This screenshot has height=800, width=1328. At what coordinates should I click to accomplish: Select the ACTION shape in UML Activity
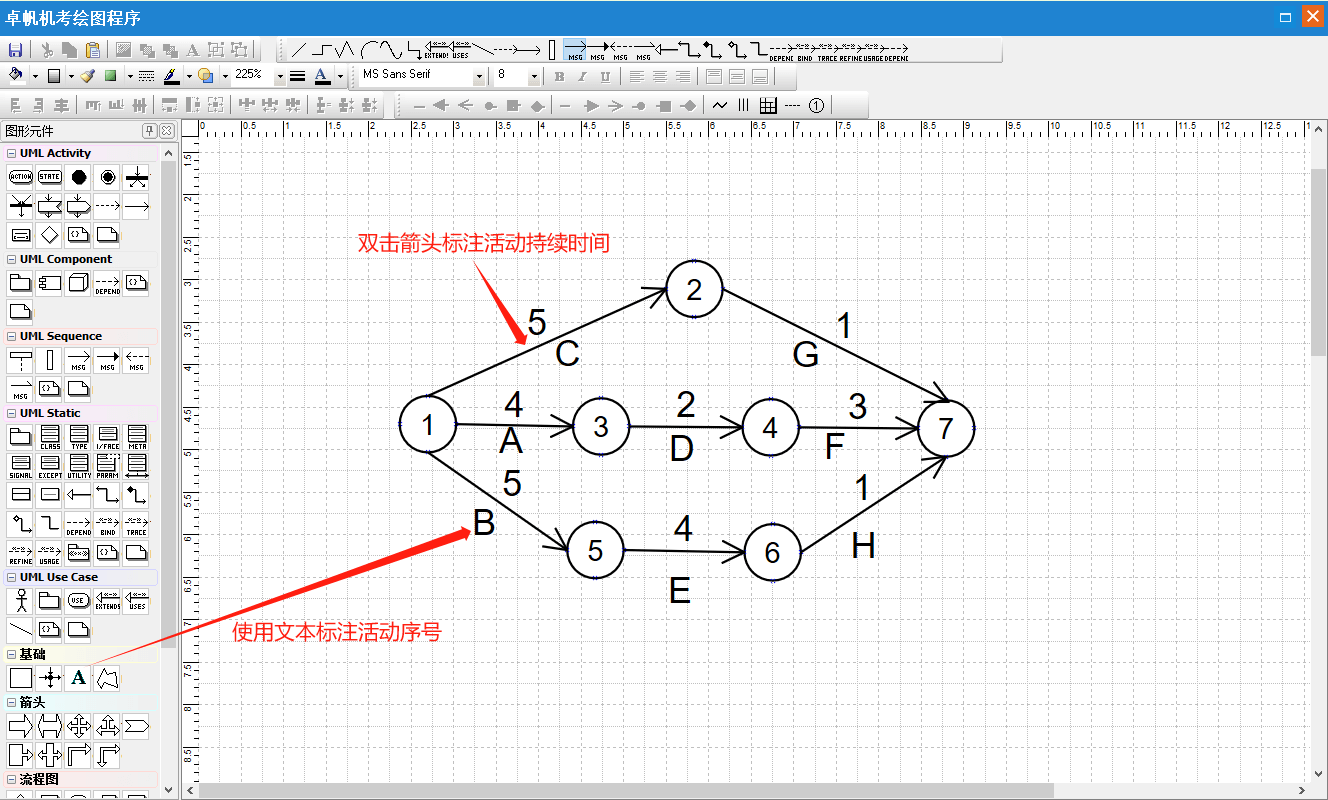pos(21,177)
